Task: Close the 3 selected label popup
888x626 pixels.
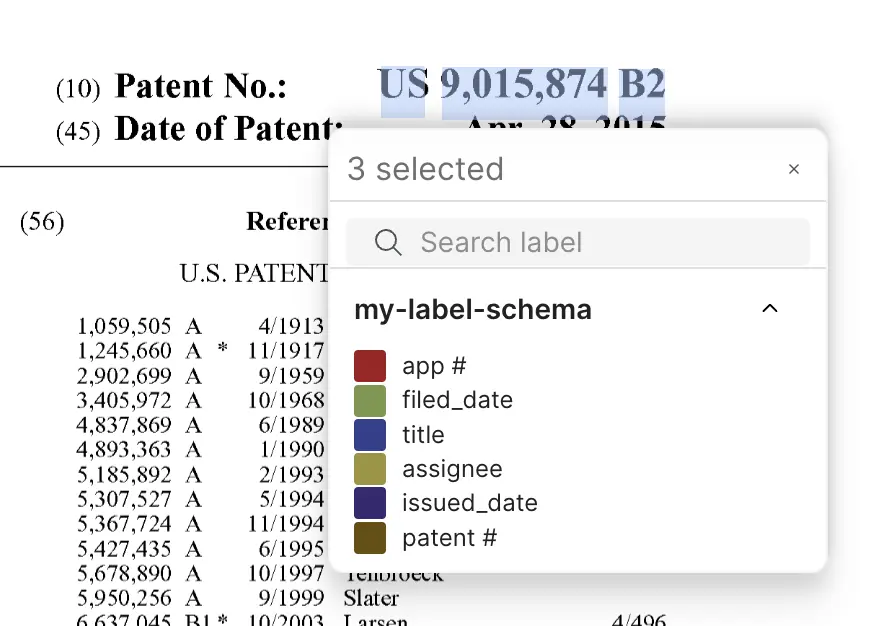Action: click(x=794, y=170)
